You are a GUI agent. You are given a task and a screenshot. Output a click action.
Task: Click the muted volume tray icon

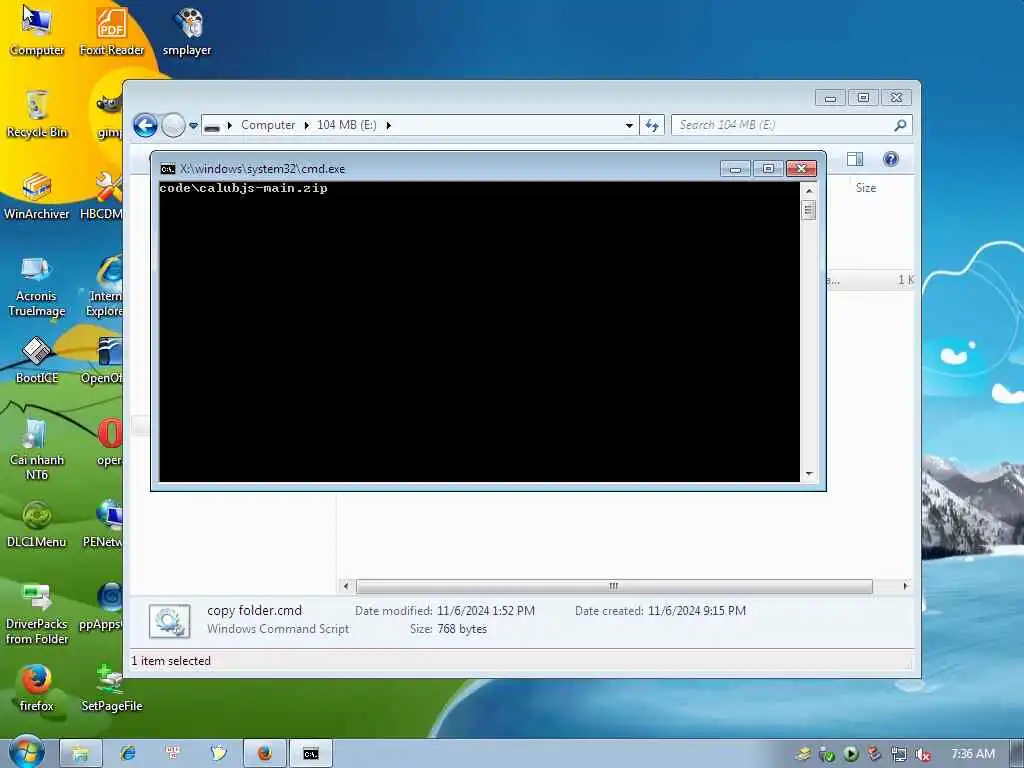click(x=923, y=754)
